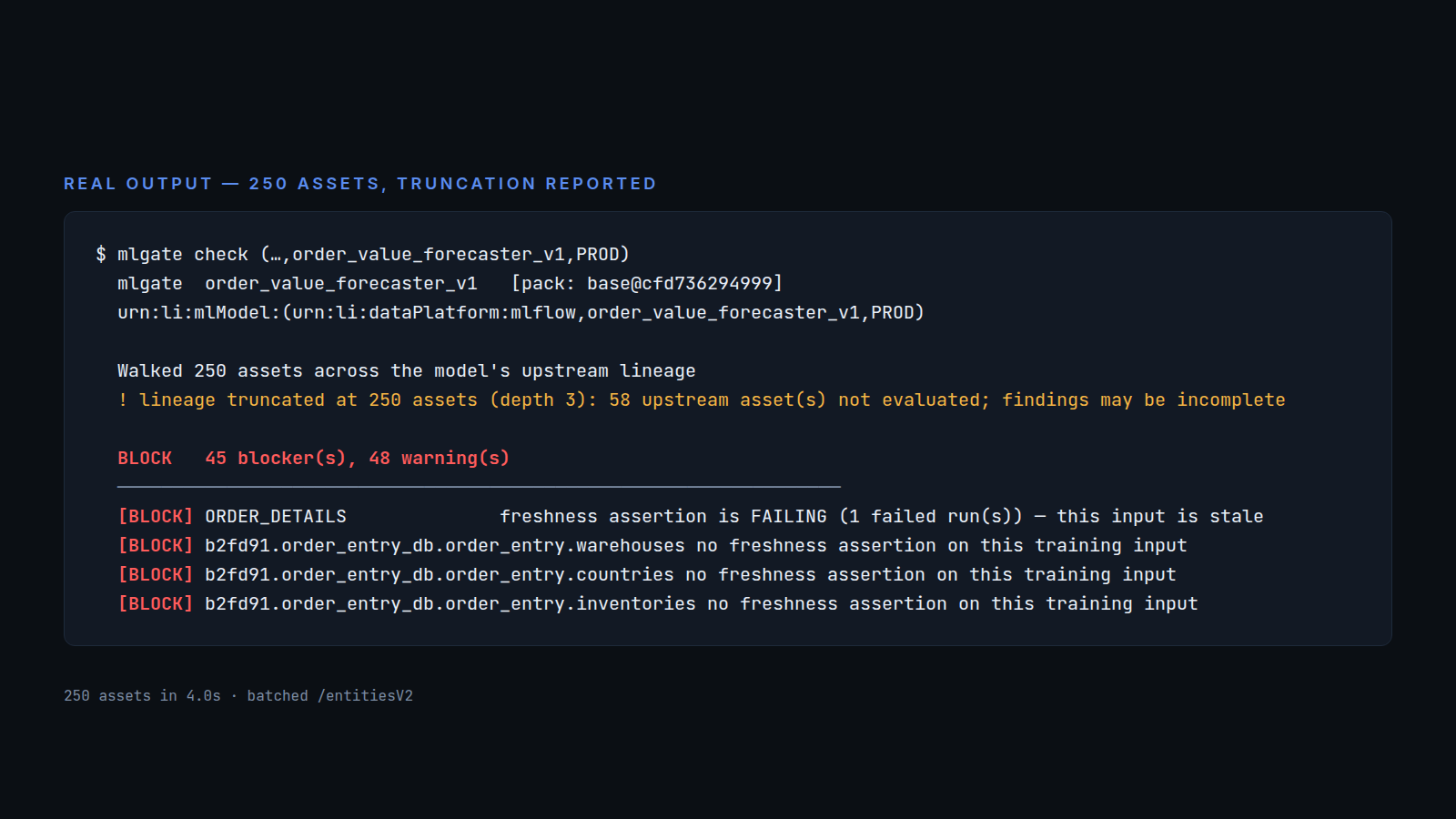The width and height of the screenshot is (1456, 819).
Task: Select the ORDER_DETAILS asset name
Action: [x=276, y=516]
